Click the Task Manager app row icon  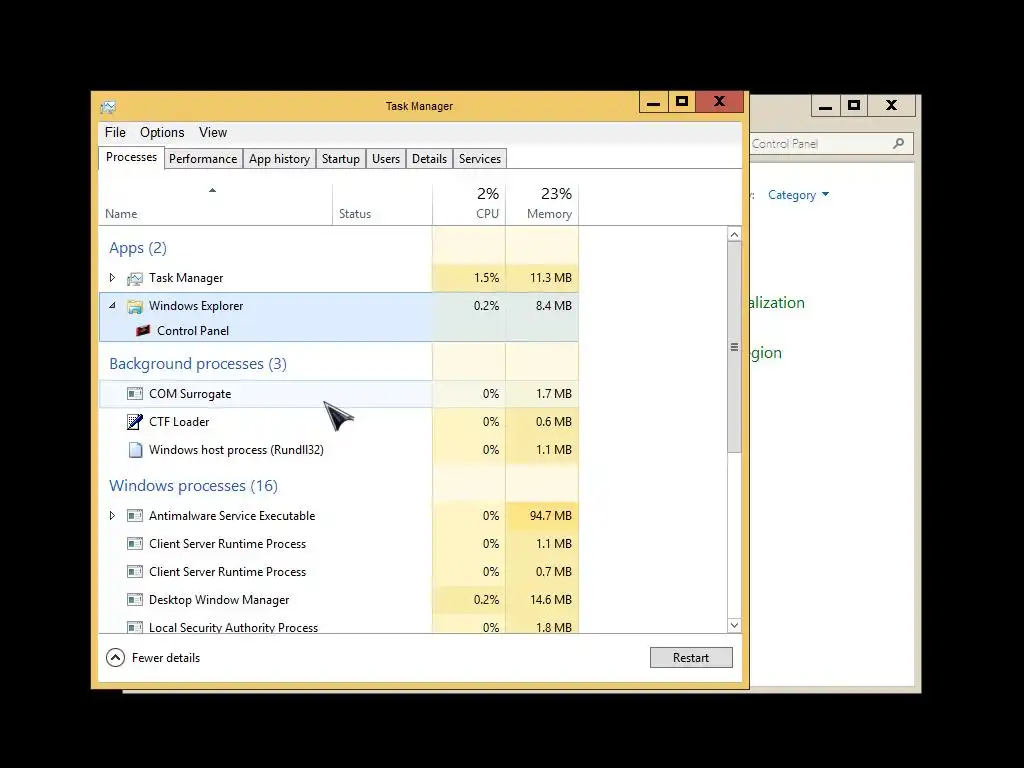pos(135,279)
